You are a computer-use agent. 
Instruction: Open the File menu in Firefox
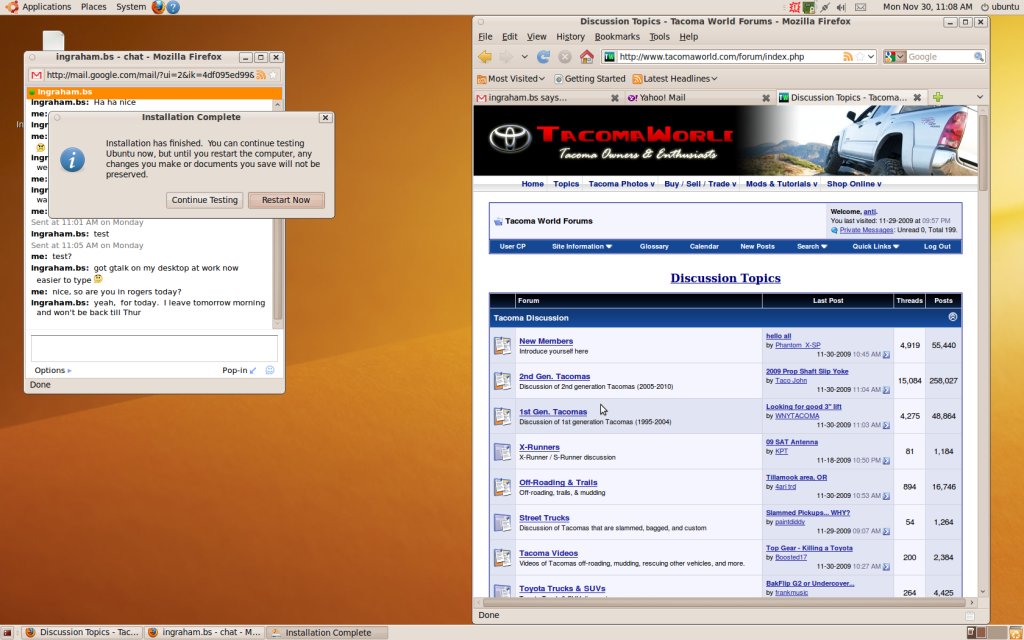(x=485, y=37)
